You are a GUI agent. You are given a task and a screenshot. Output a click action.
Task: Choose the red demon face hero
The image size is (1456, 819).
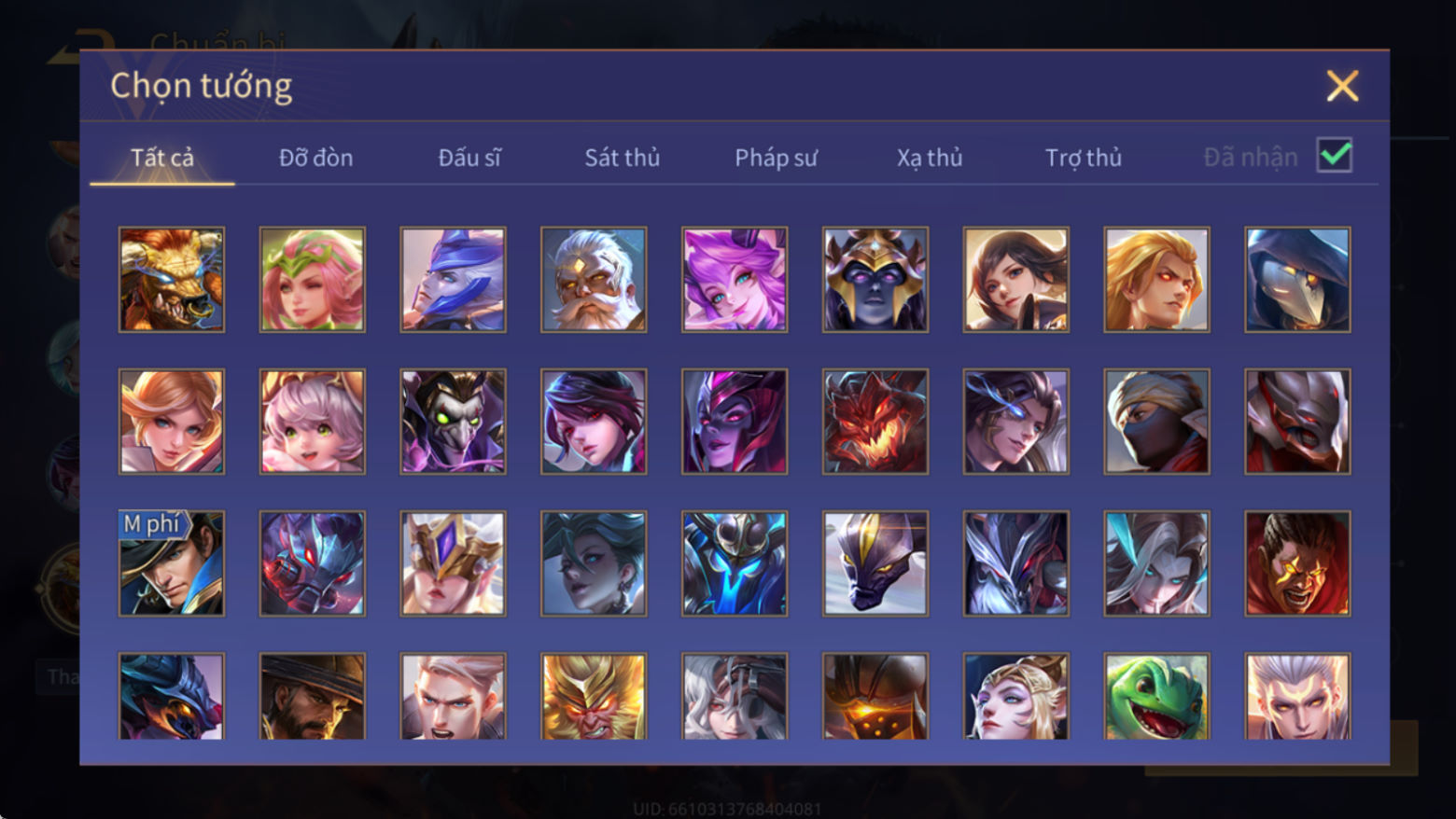click(875, 422)
